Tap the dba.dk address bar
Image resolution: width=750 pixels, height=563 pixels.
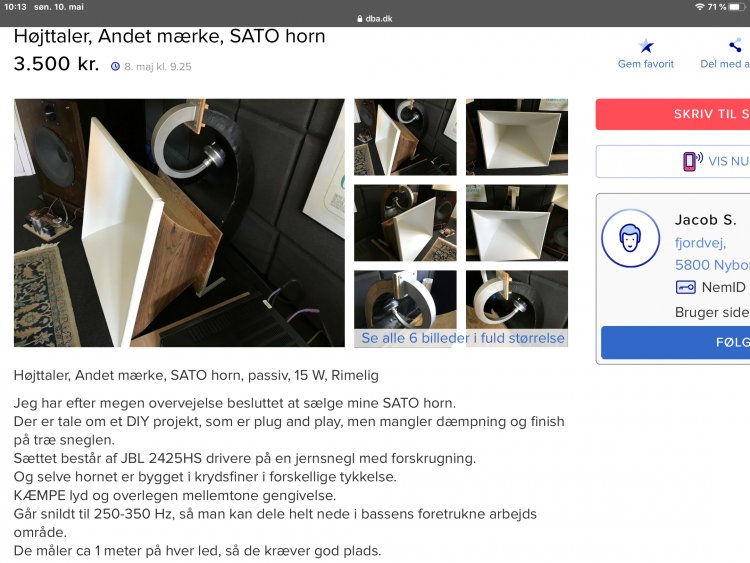click(375, 19)
